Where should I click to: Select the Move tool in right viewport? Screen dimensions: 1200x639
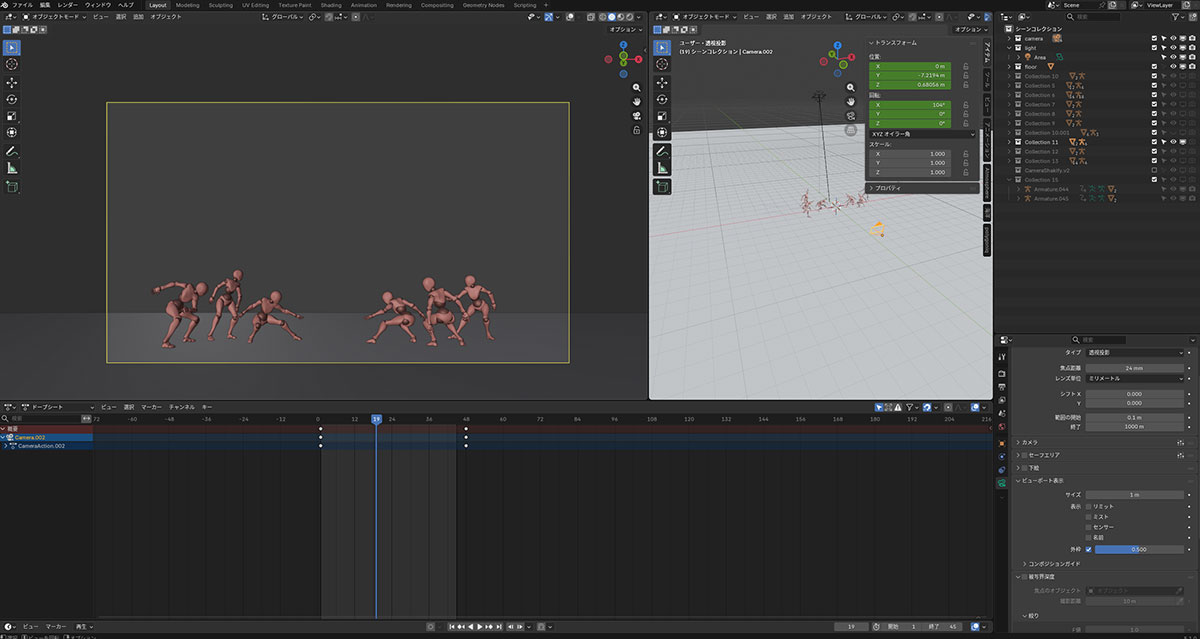pyautogui.click(x=662, y=82)
